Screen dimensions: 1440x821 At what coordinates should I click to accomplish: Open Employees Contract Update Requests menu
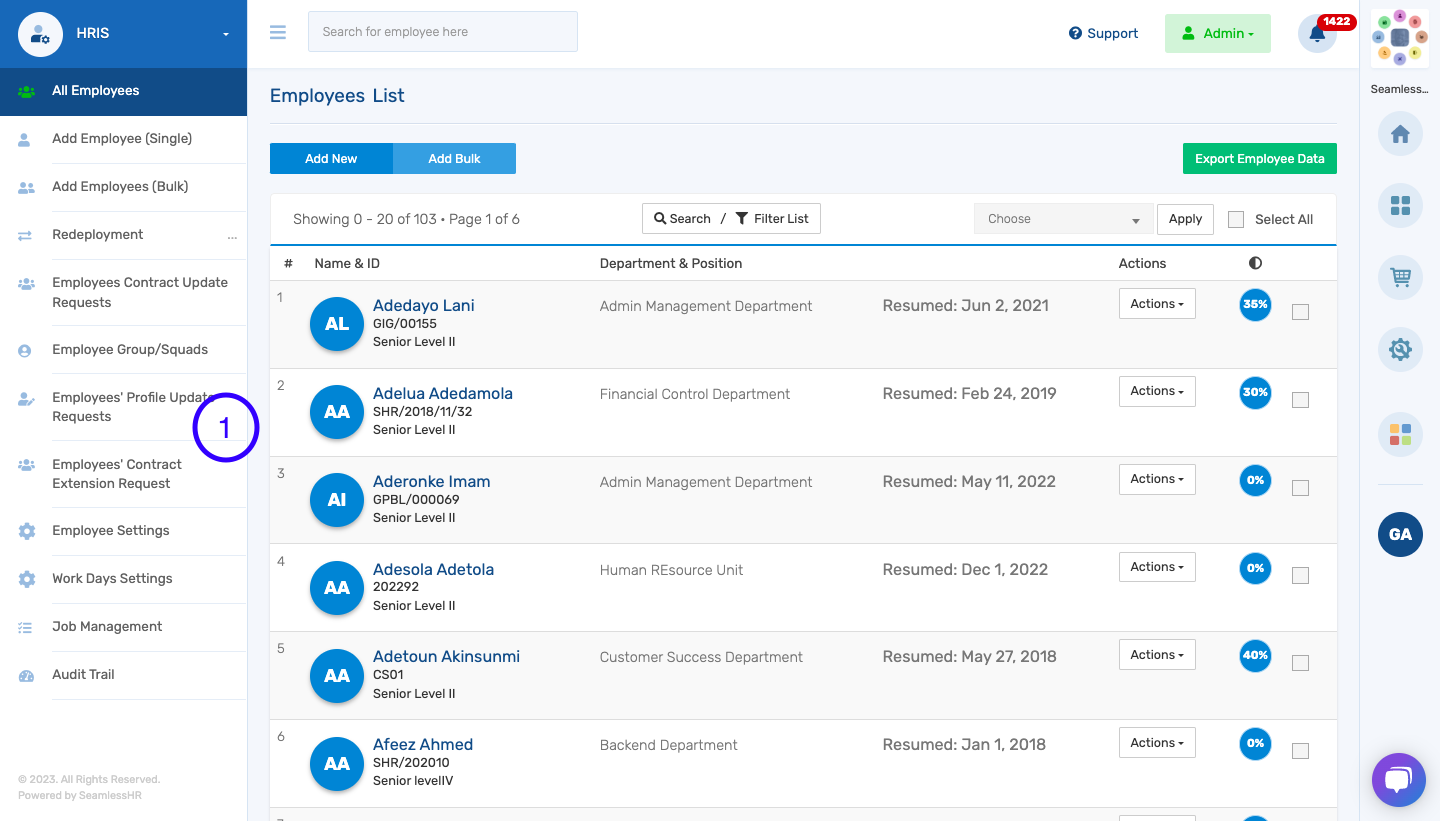pos(139,292)
